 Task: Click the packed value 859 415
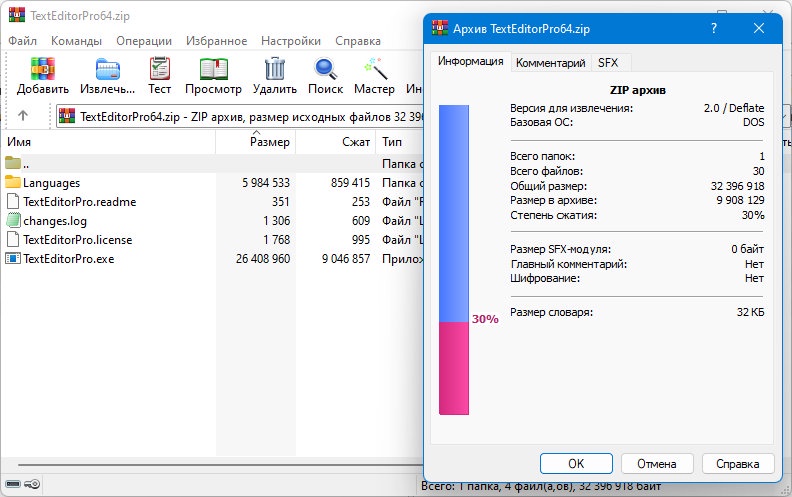(351, 182)
